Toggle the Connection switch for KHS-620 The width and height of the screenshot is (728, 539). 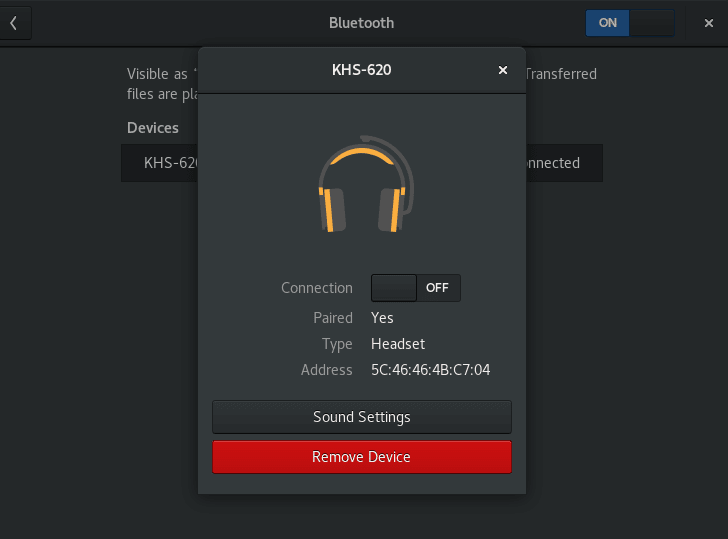416,288
